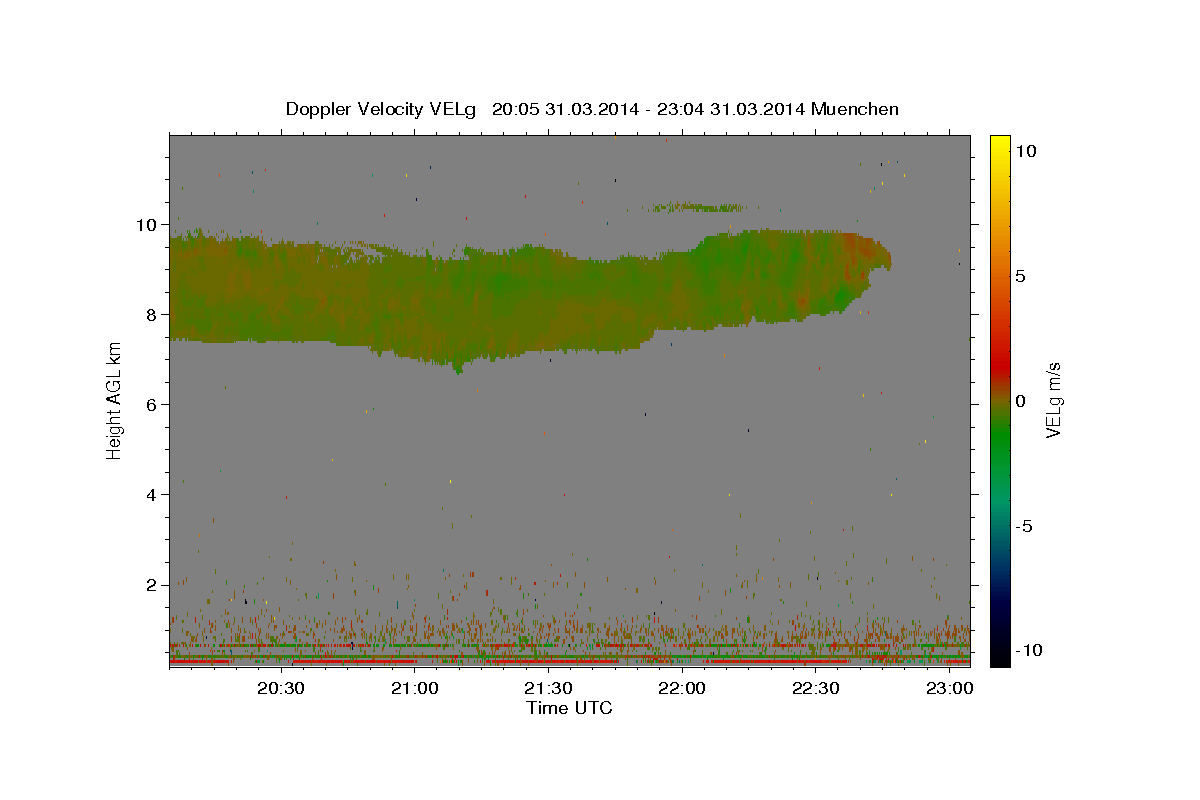Screen dimensions: 1200x800
Task: Click the red ground clutter band at bottom
Action: 569,662
